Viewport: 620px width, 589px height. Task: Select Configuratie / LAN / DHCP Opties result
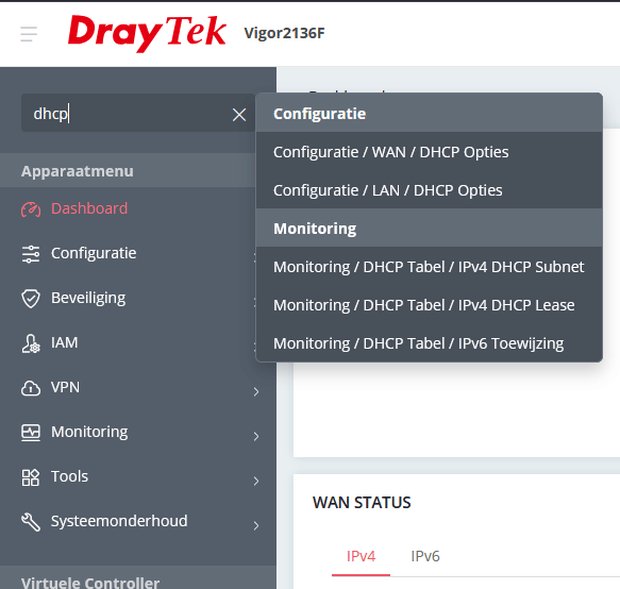click(429, 190)
